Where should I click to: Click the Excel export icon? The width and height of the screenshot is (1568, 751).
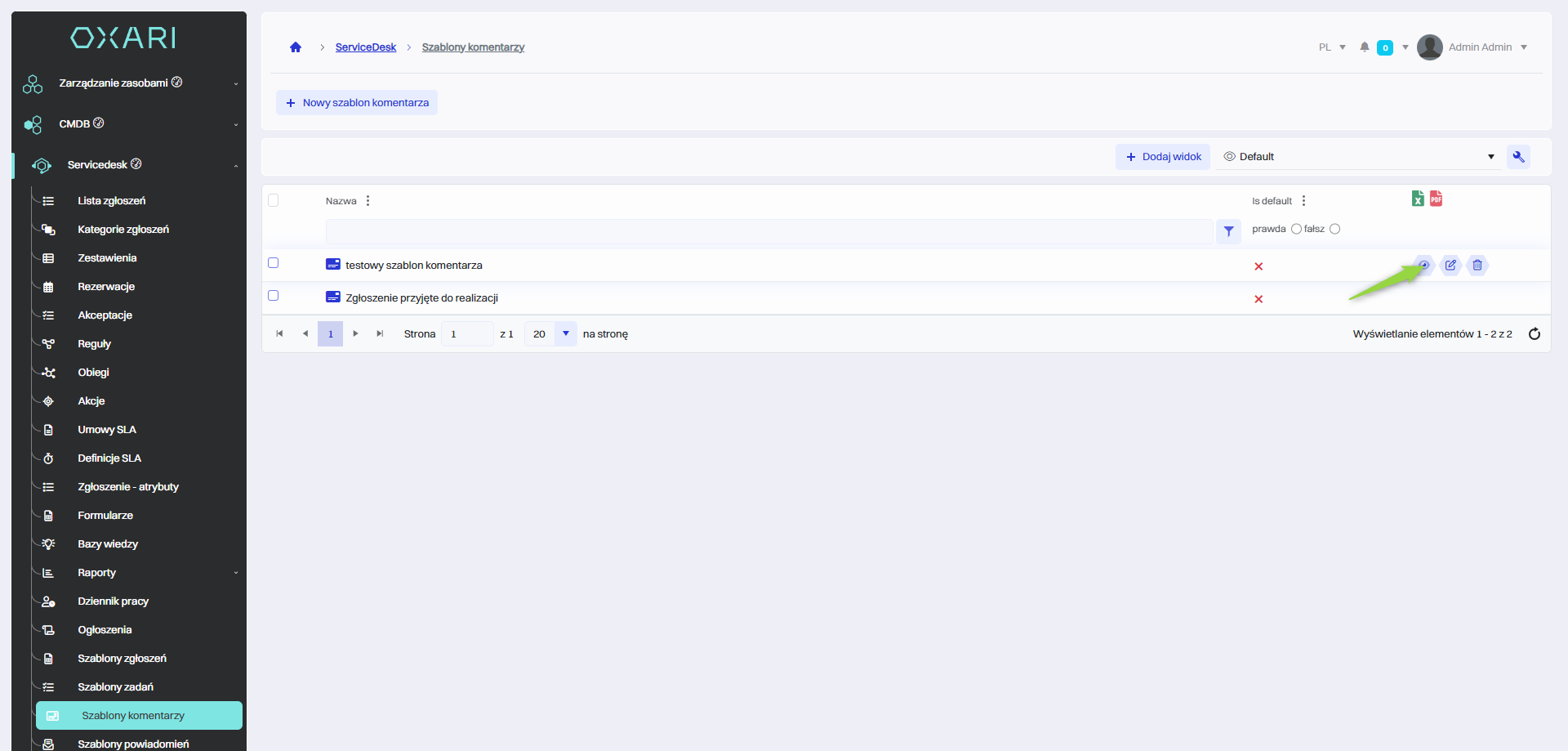(x=1418, y=199)
